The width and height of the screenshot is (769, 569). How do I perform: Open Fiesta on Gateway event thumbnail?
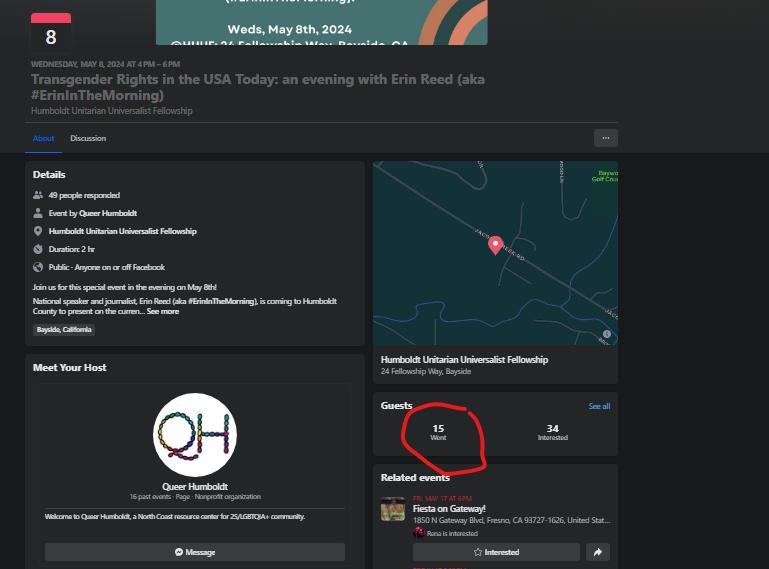(393, 510)
